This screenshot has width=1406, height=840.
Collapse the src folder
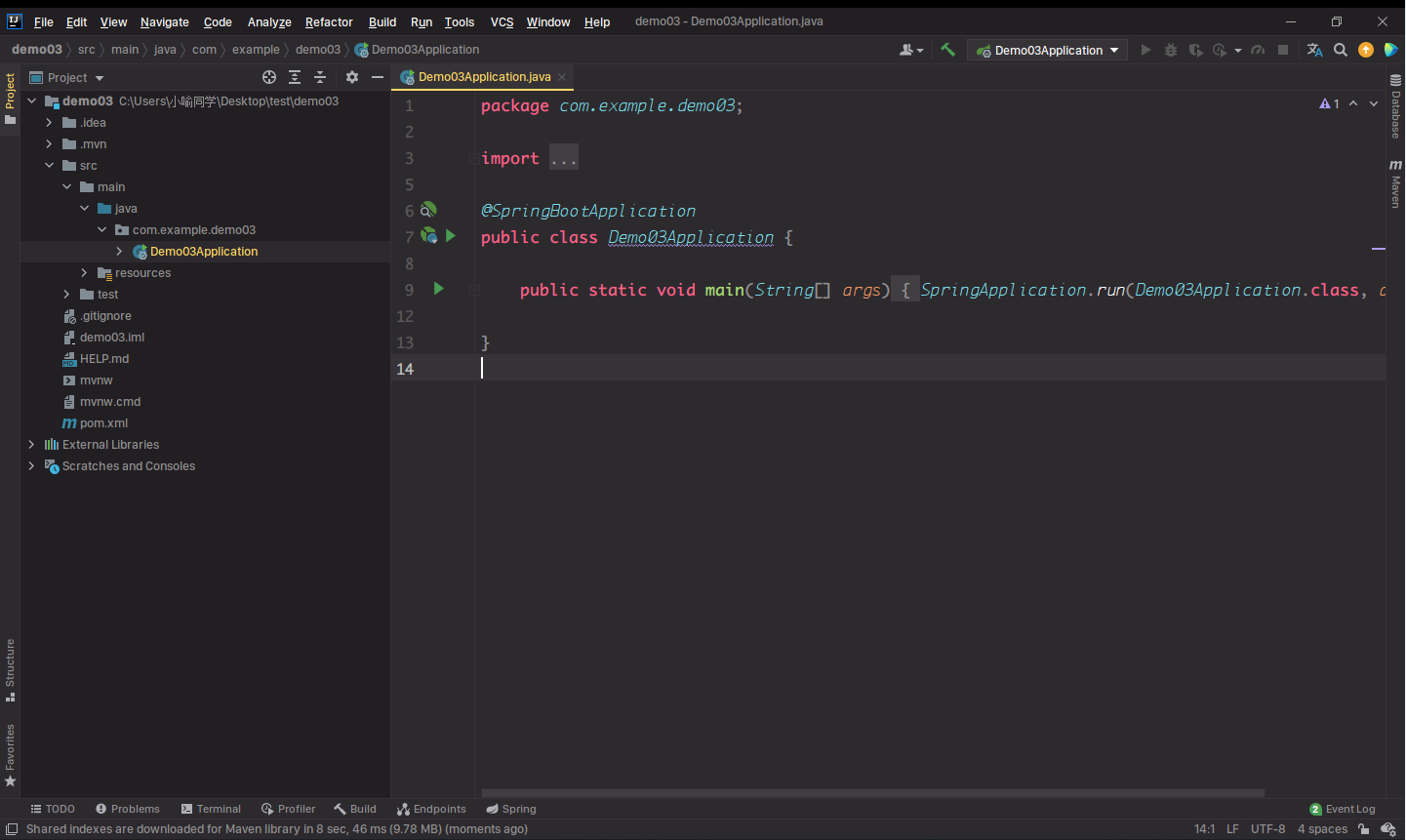coord(49,165)
